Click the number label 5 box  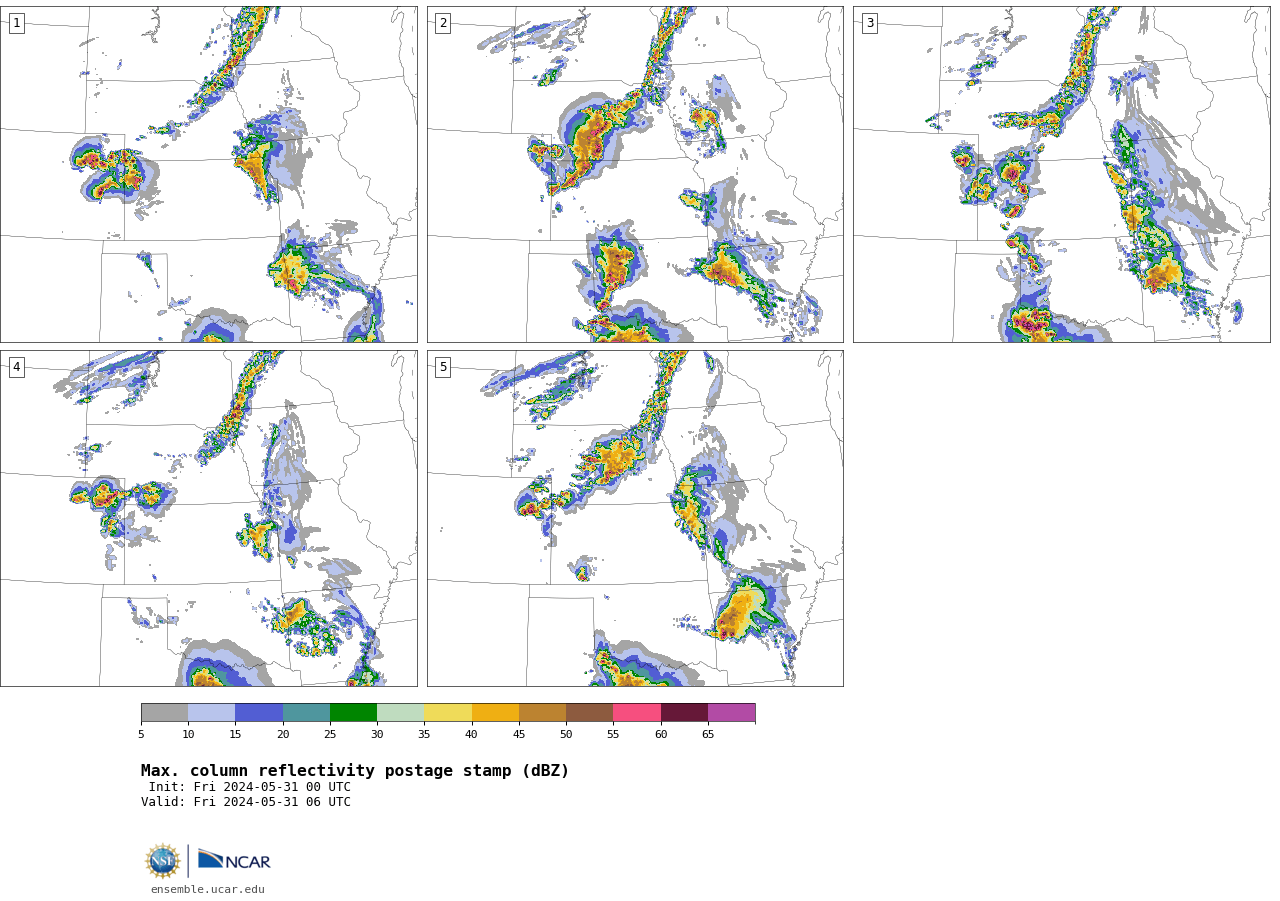443,367
